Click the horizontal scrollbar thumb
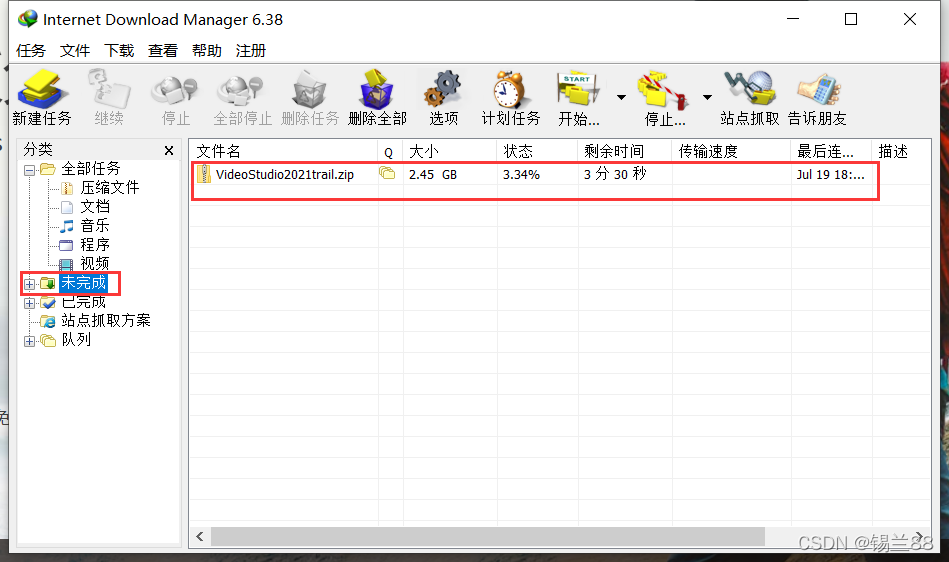The width and height of the screenshot is (949, 562). pos(487,537)
